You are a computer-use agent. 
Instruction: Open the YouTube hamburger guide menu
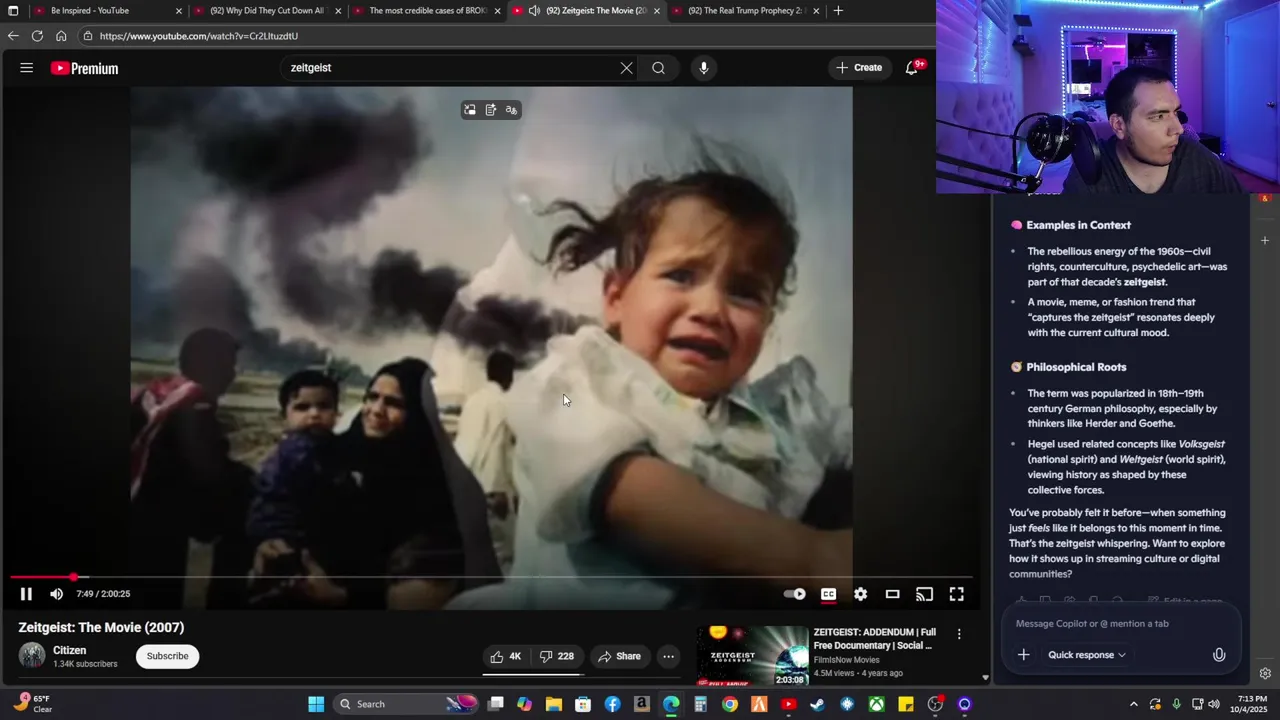[x=27, y=68]
